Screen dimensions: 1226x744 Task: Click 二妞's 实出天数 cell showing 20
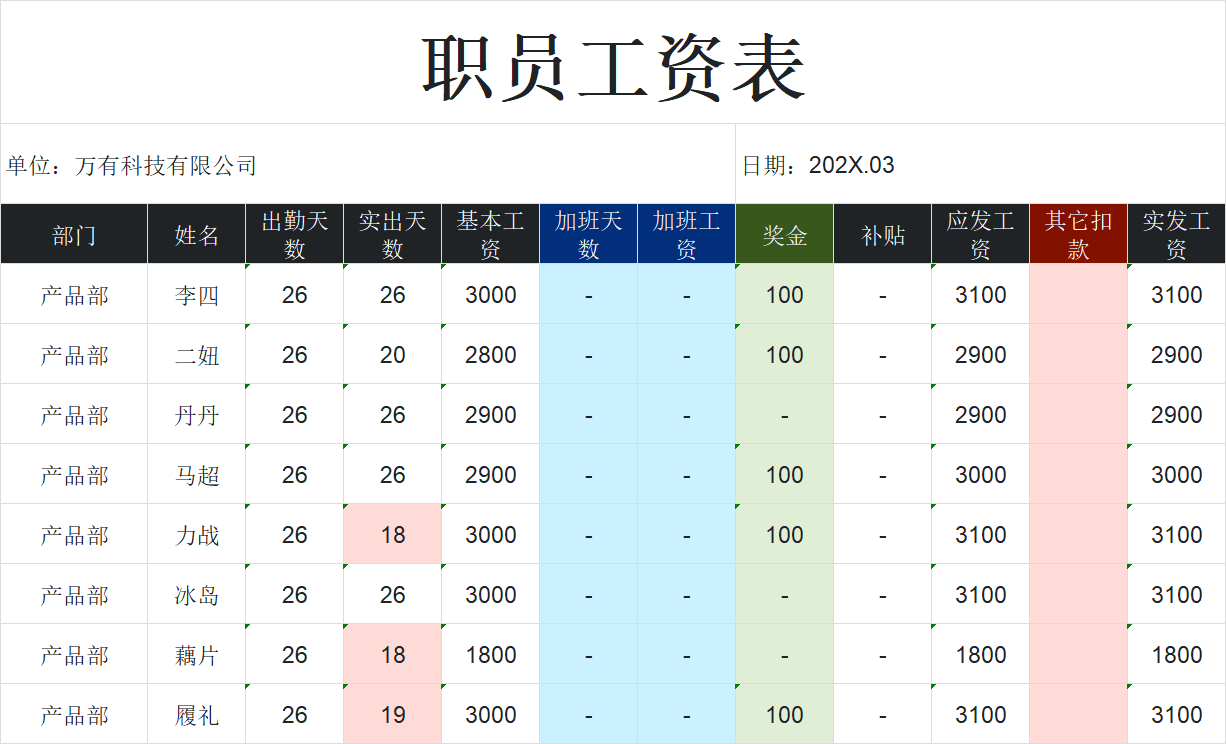[392, 354]
